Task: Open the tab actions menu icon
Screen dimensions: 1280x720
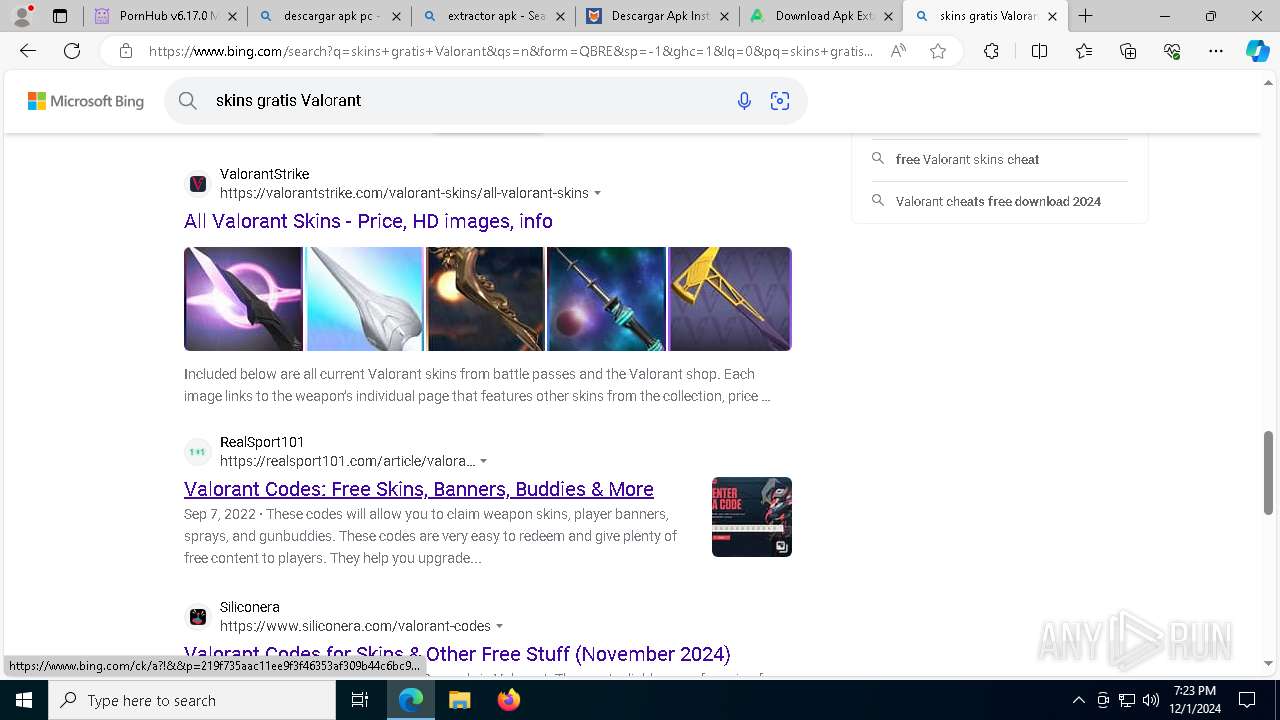Action: (x=60, y=16)
